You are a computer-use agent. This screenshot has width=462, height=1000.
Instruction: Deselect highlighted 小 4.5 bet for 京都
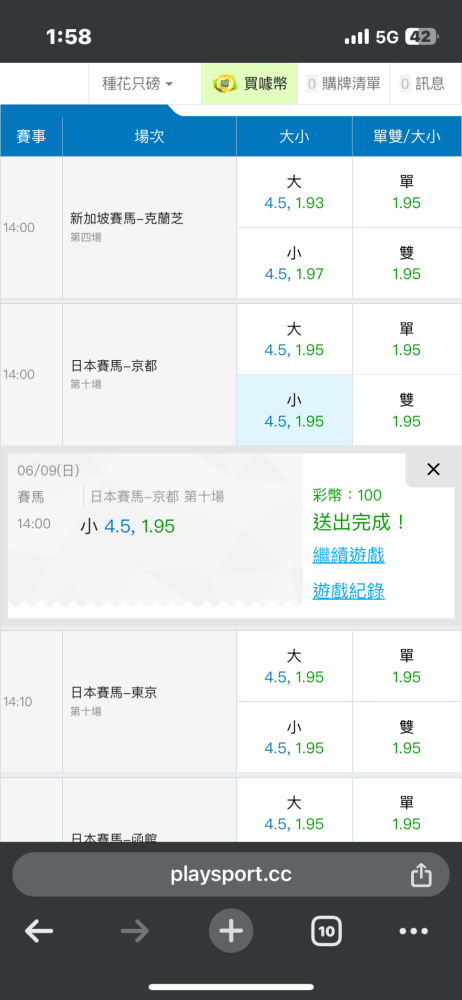(x=294, y=410)
